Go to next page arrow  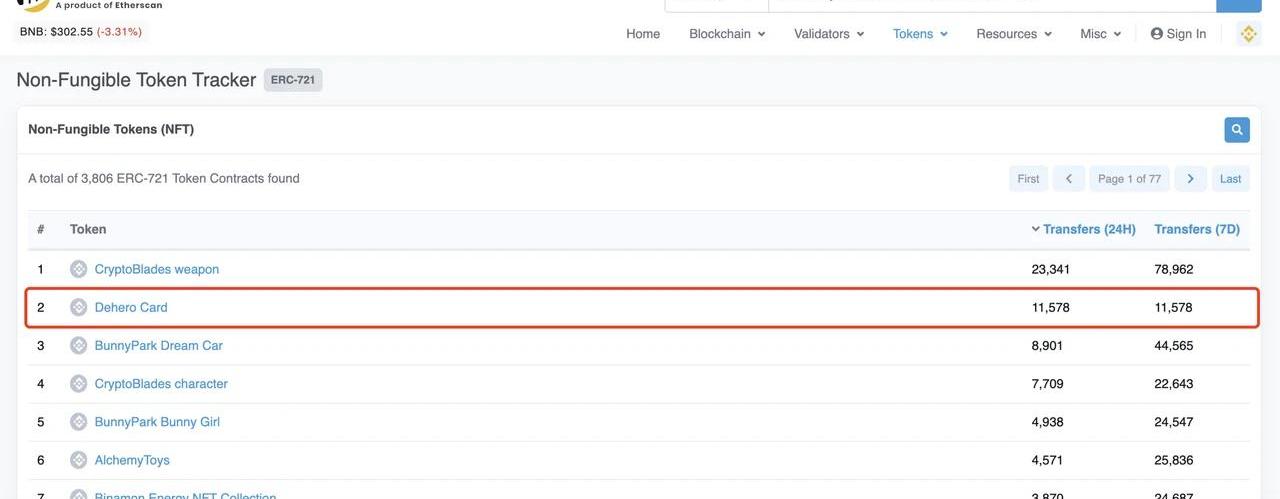1190,179
